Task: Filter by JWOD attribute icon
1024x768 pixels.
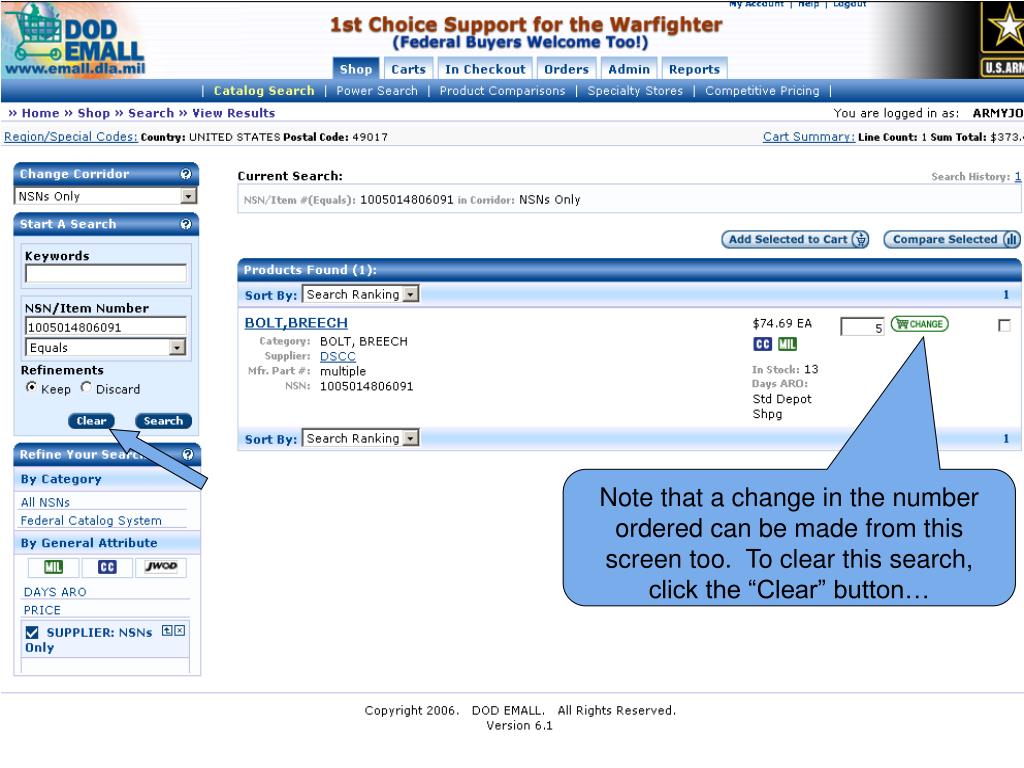Action: 161,566
